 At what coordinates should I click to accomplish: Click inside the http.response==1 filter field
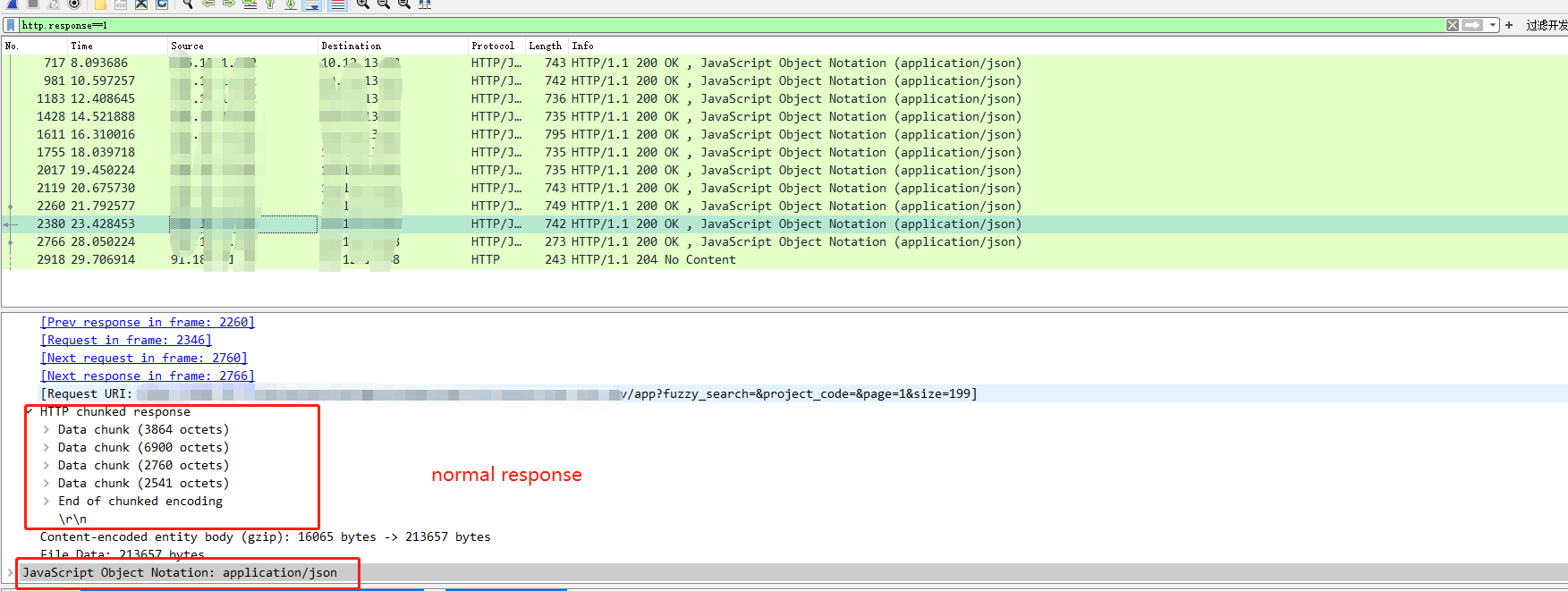[732, 25]
